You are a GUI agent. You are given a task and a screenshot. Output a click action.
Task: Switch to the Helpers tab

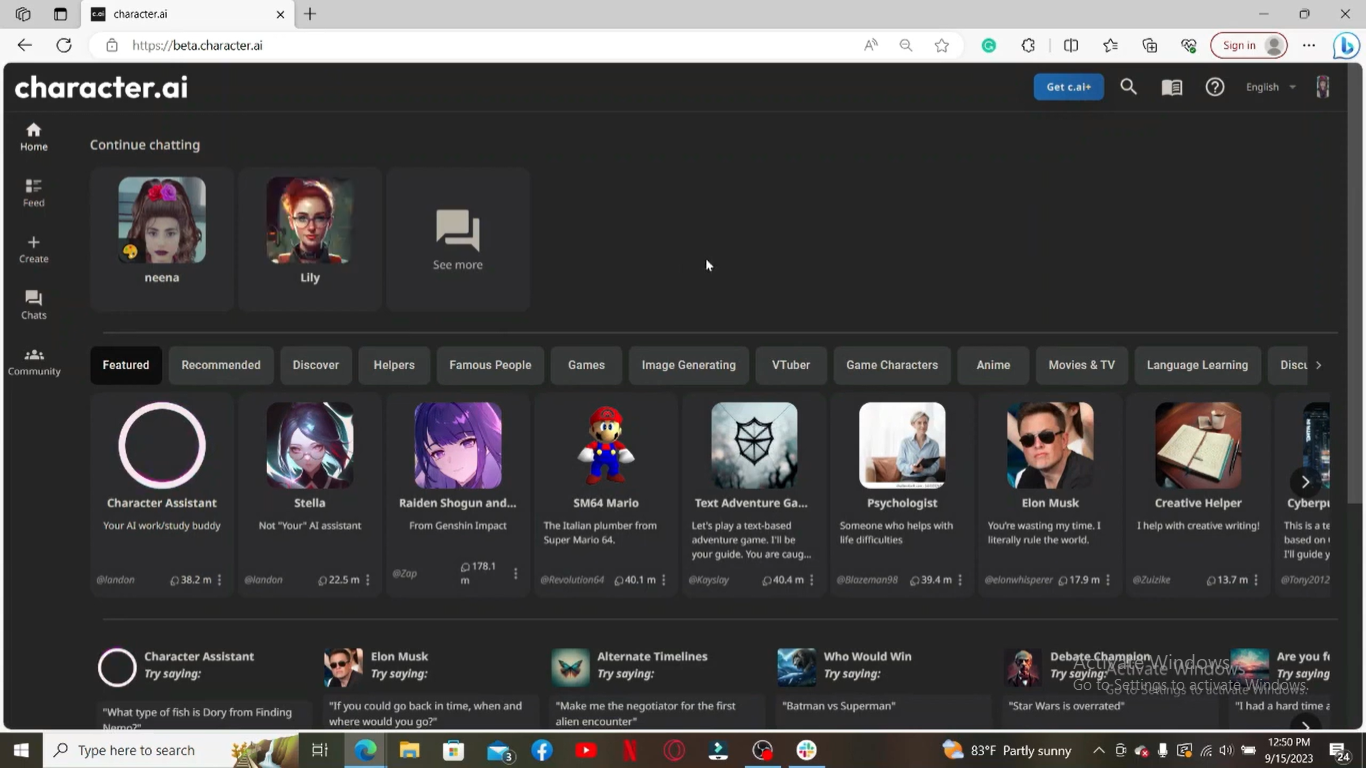coord(394,365)
